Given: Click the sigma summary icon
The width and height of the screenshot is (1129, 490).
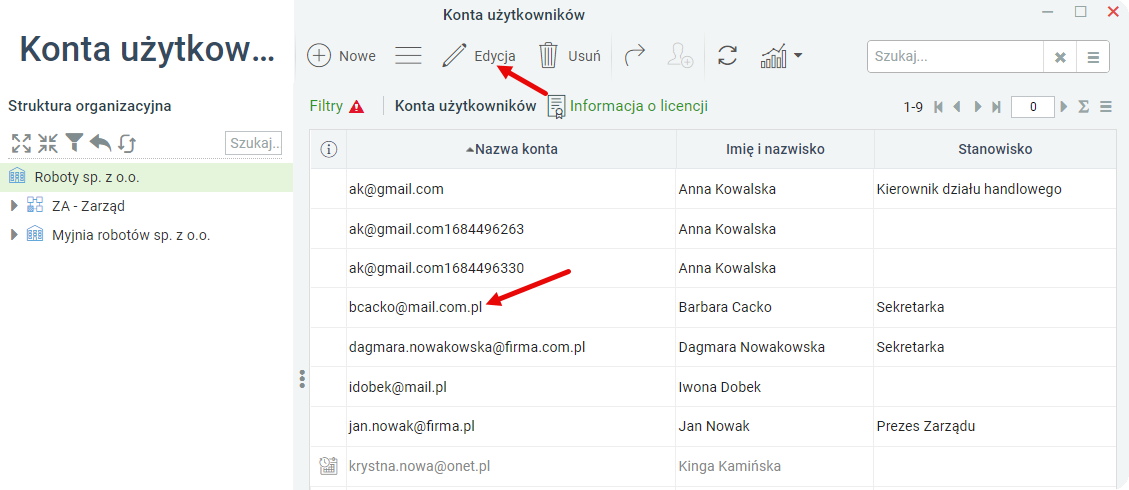Looking at the screenshot, I should 1084,107.
